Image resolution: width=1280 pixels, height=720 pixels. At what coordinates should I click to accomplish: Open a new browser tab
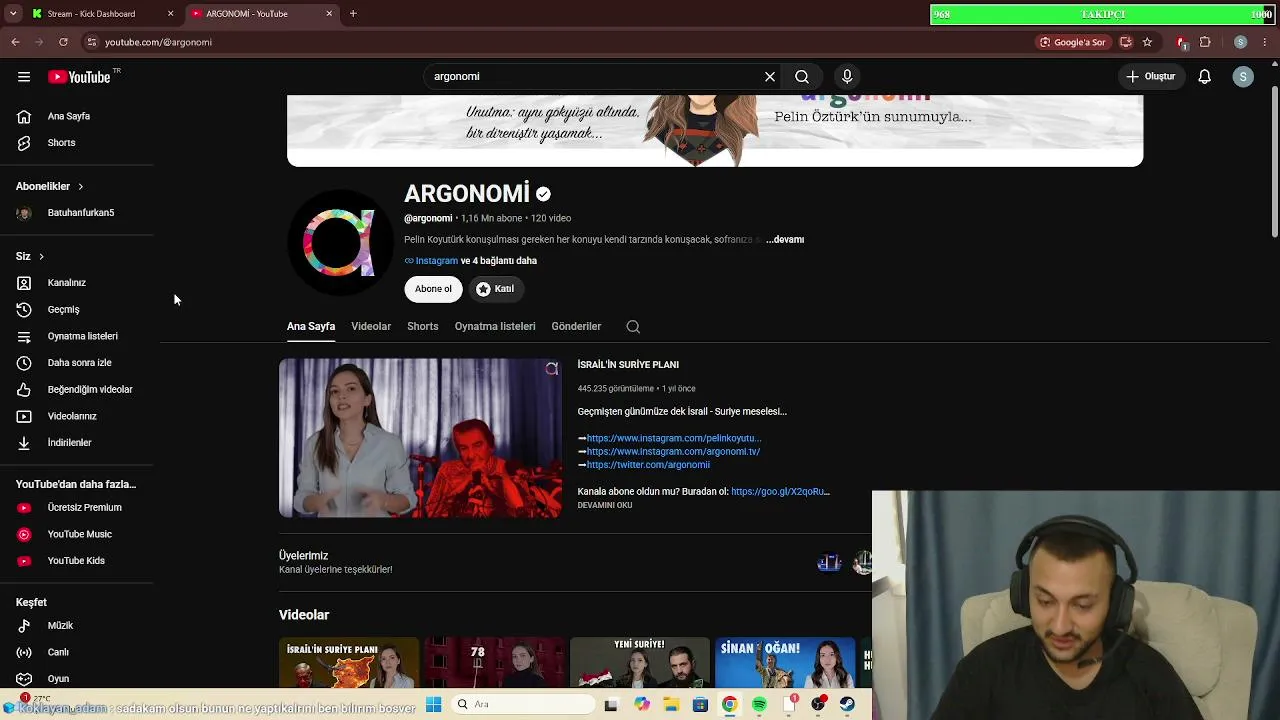353,14
